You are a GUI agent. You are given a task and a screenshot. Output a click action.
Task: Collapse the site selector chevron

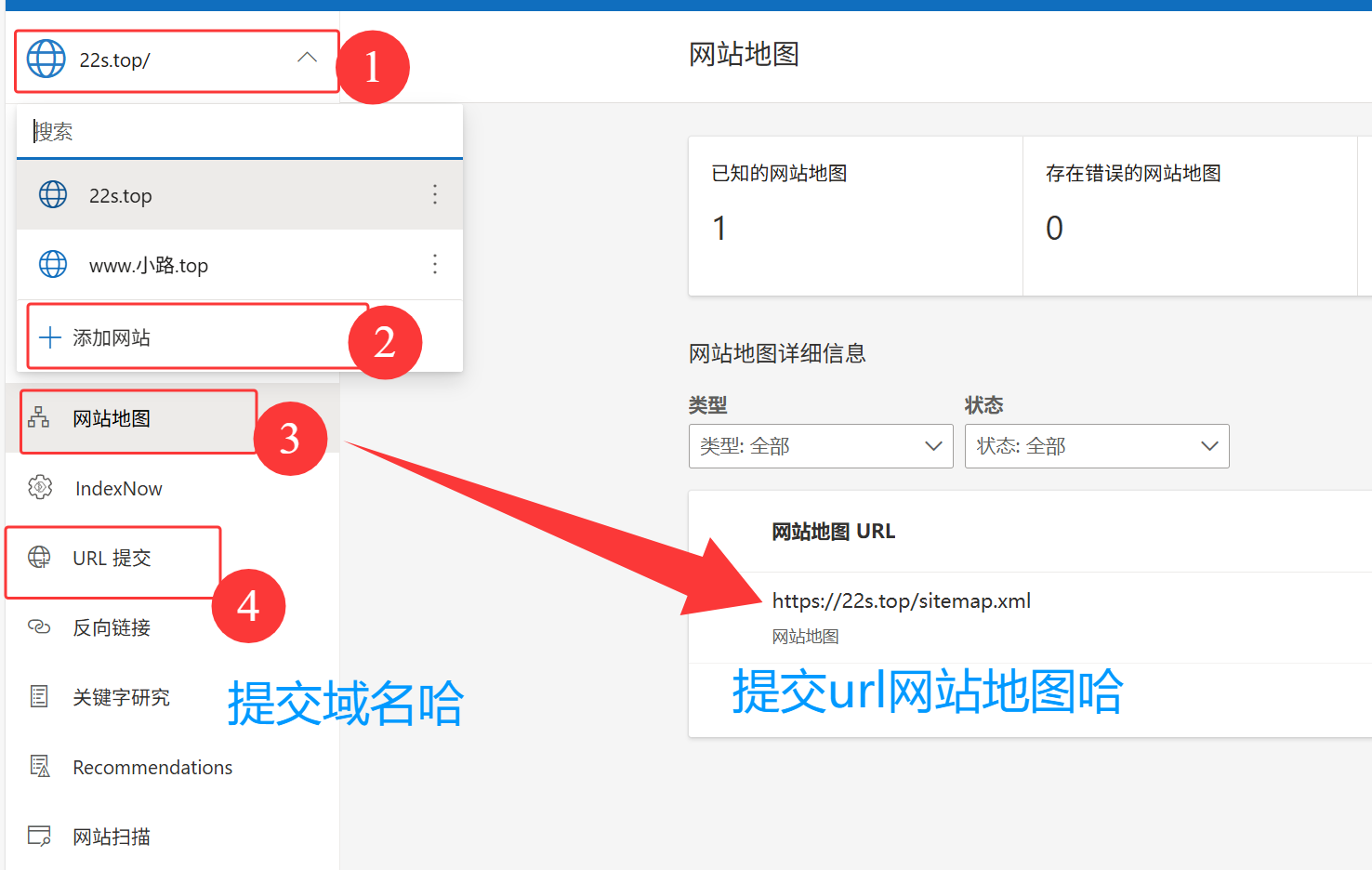pos(307,58)
